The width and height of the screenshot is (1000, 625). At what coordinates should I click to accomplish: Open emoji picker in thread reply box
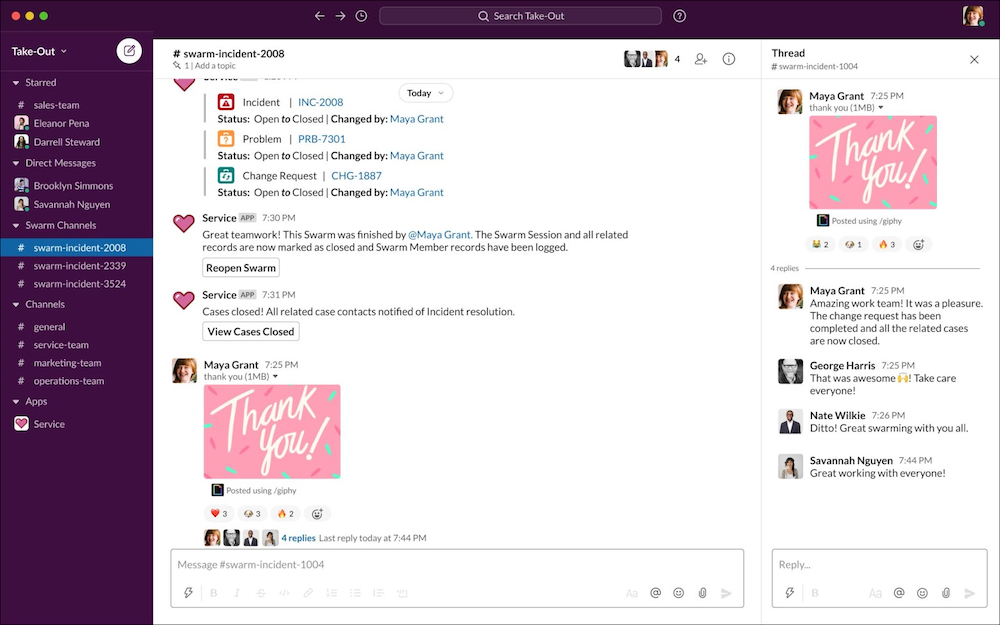(922, 592)
